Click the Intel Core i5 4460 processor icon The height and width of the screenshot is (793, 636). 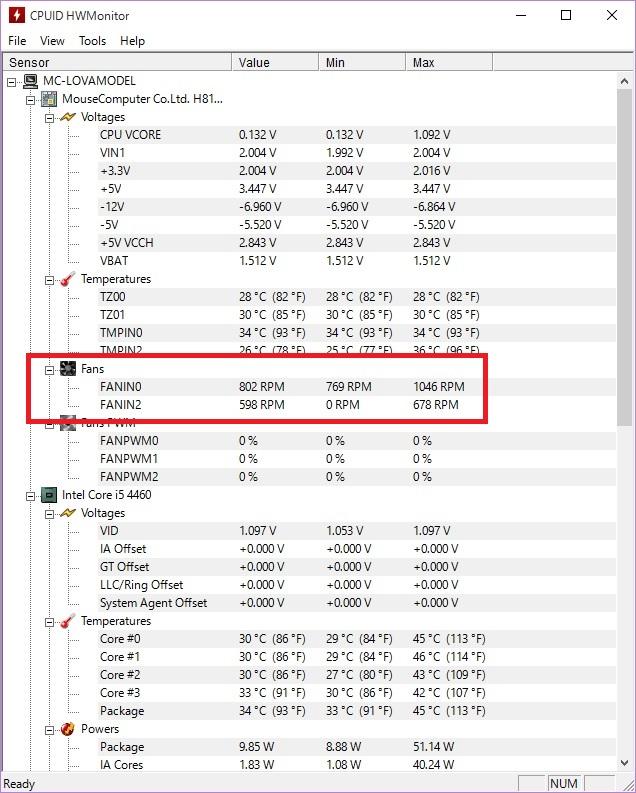point(48,495)
